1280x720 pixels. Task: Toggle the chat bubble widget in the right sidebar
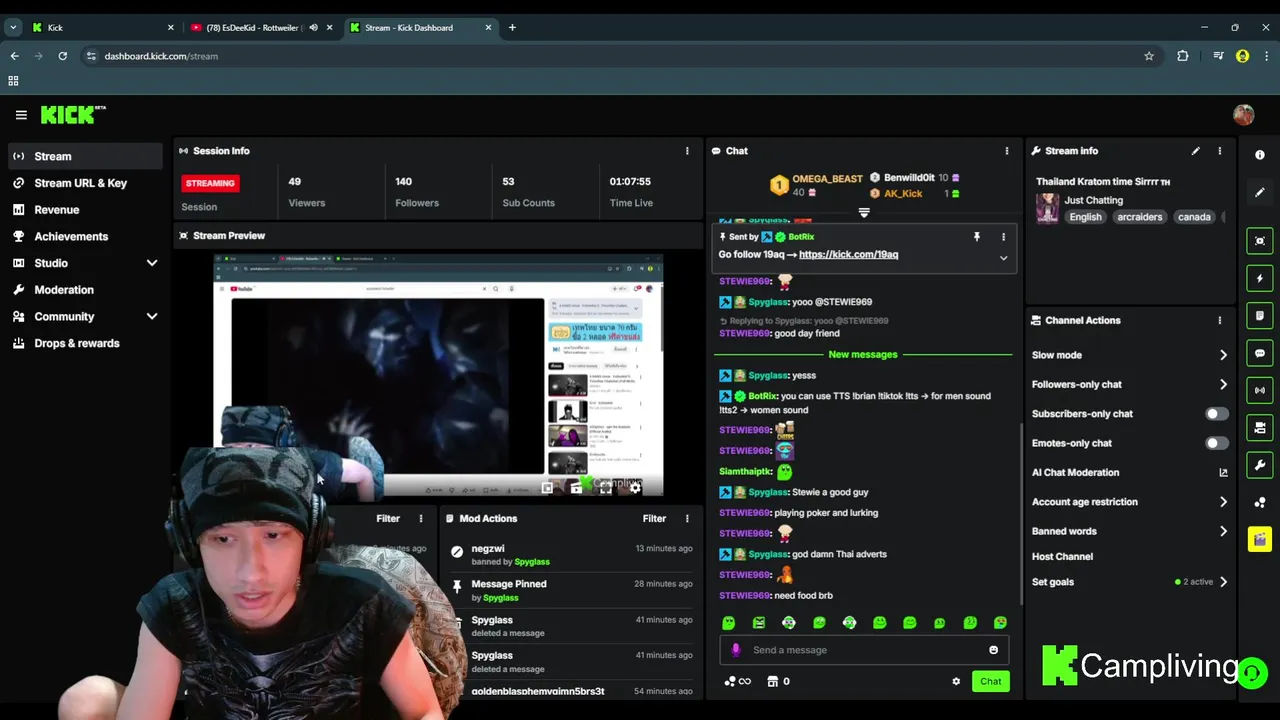pos(1260,353)
